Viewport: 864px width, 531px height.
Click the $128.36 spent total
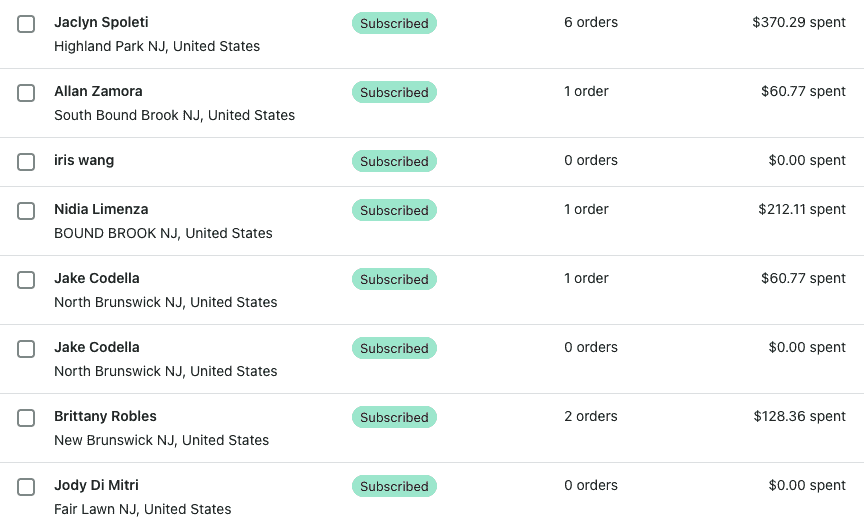tap(800, 416)
